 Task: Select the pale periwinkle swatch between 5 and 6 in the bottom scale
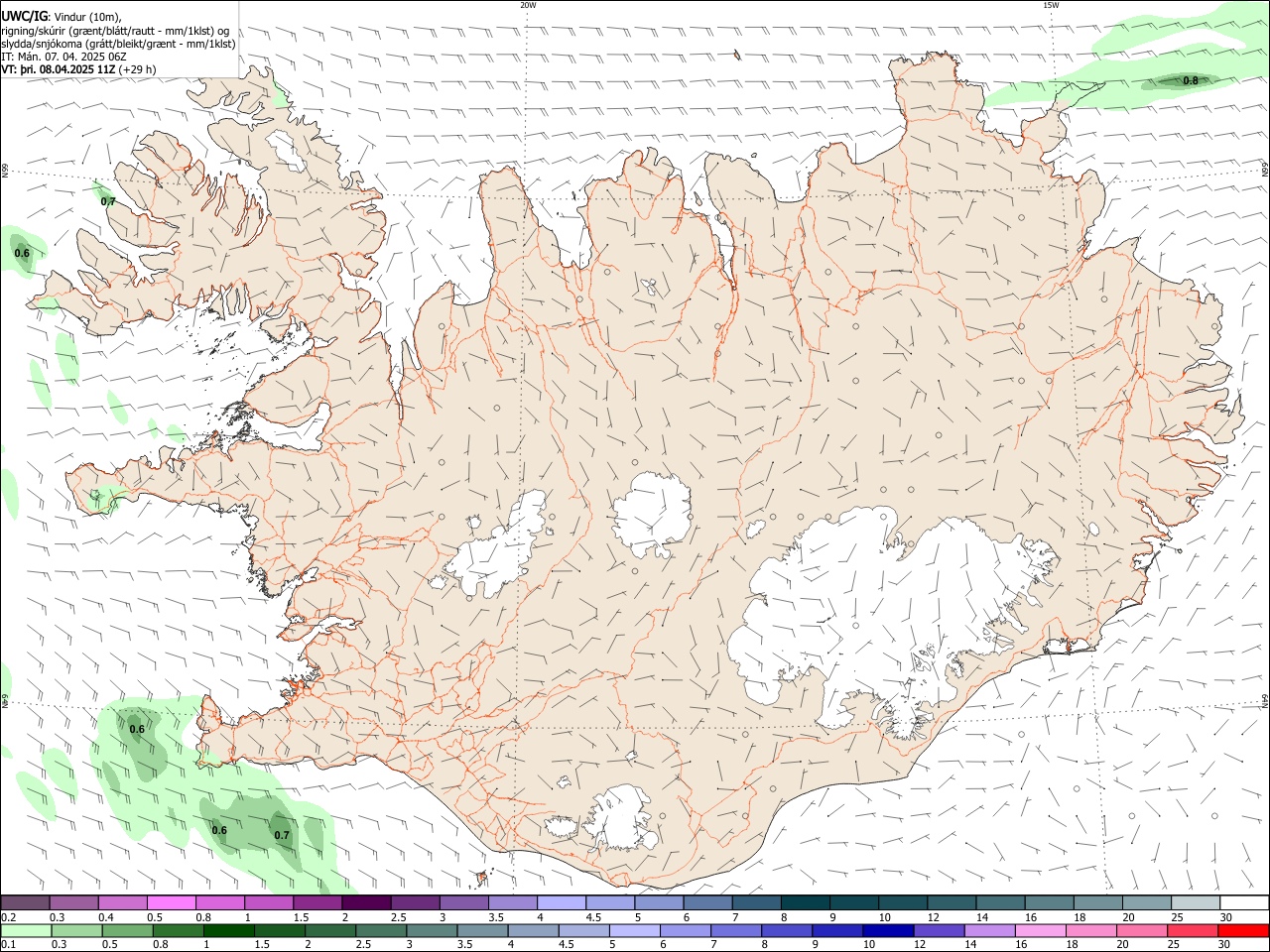[635, 930]
